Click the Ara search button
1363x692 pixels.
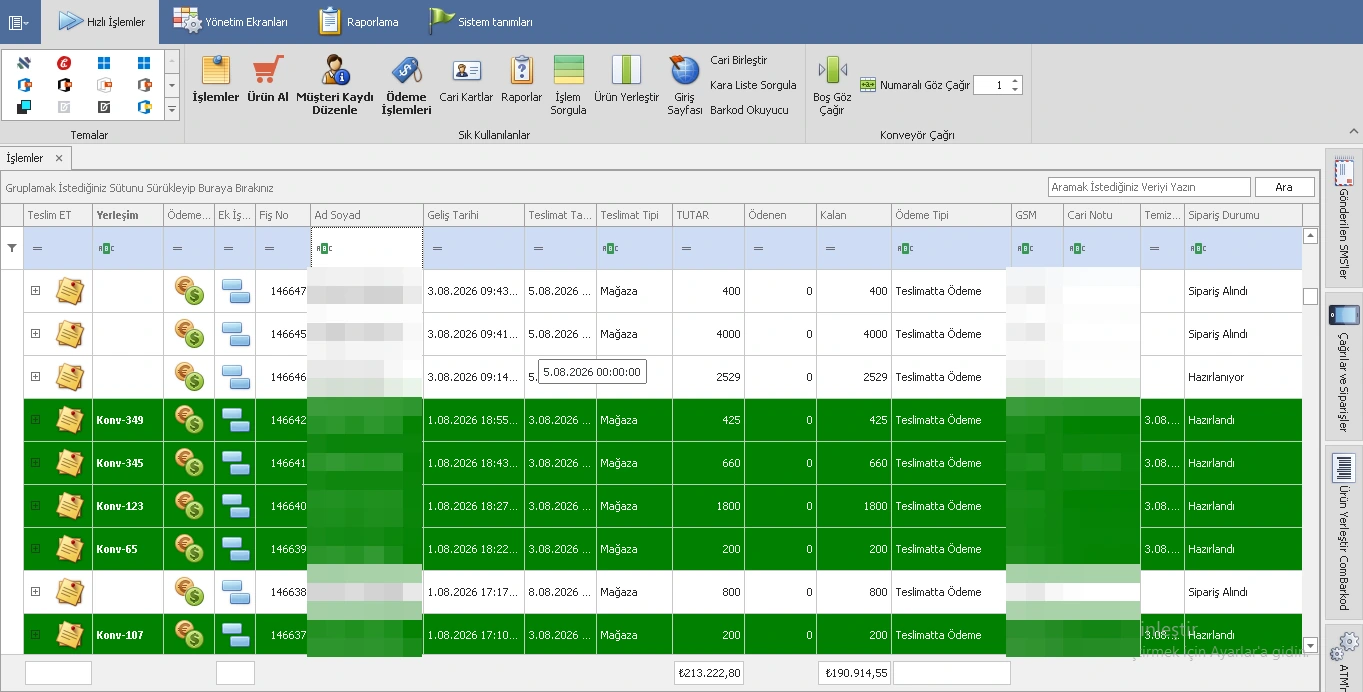(x=1284, y=187)
